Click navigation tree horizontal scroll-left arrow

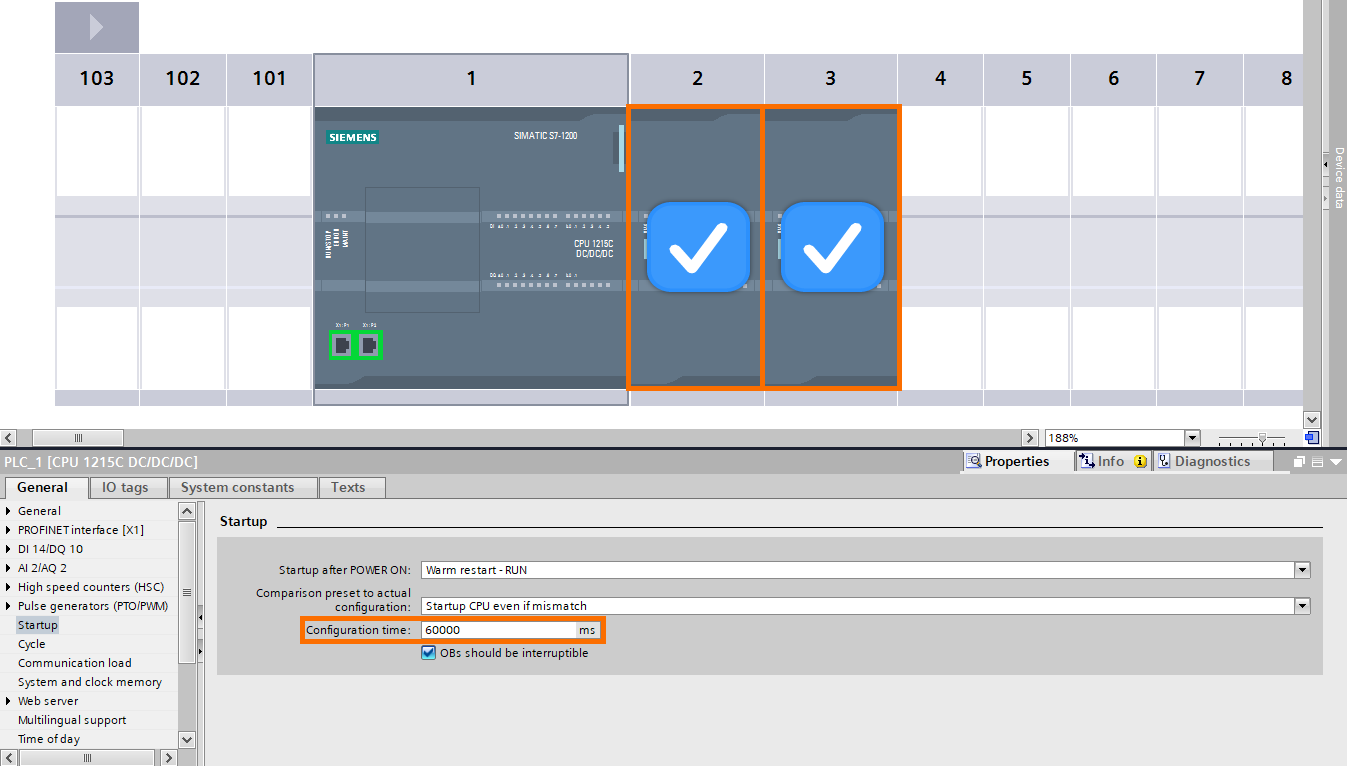click(8, 758)
